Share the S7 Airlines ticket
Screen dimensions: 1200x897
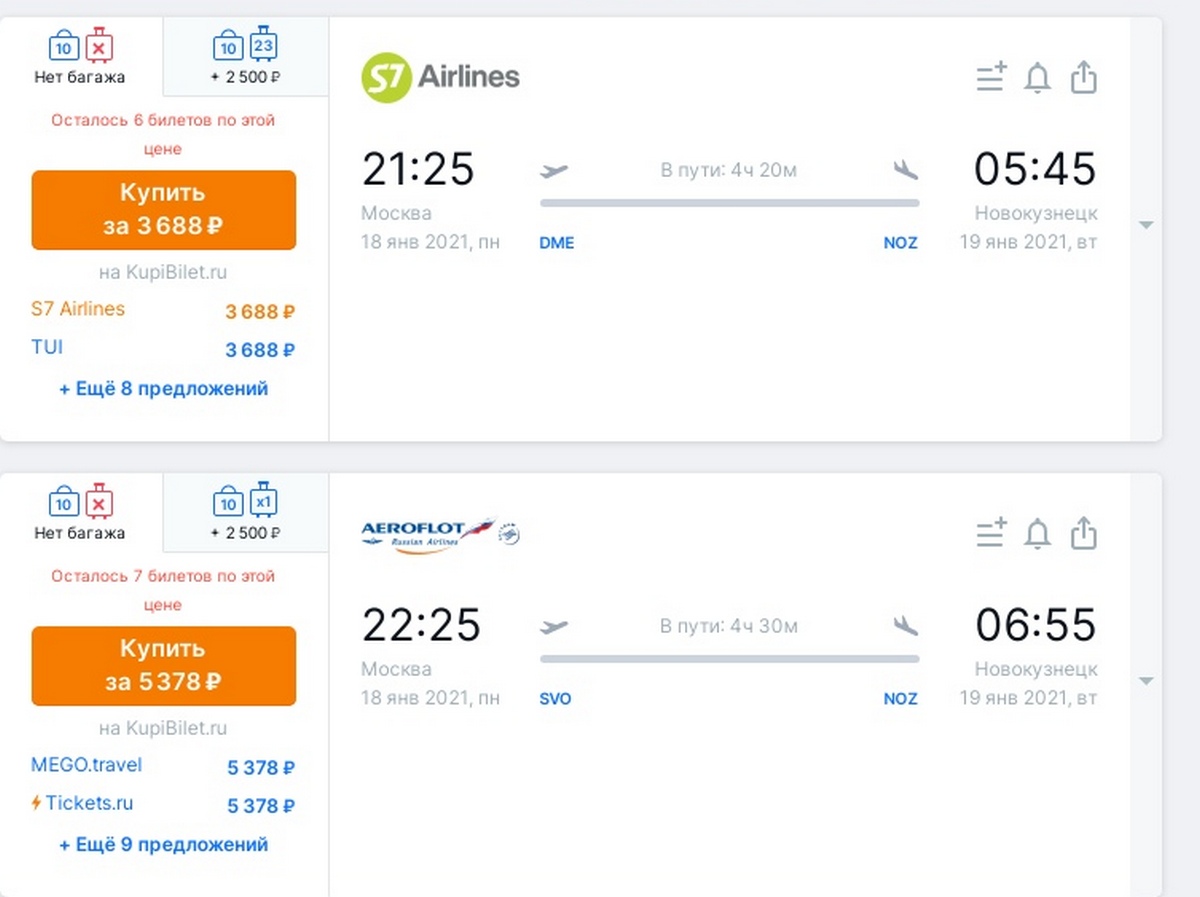(x=1084, y=77)
